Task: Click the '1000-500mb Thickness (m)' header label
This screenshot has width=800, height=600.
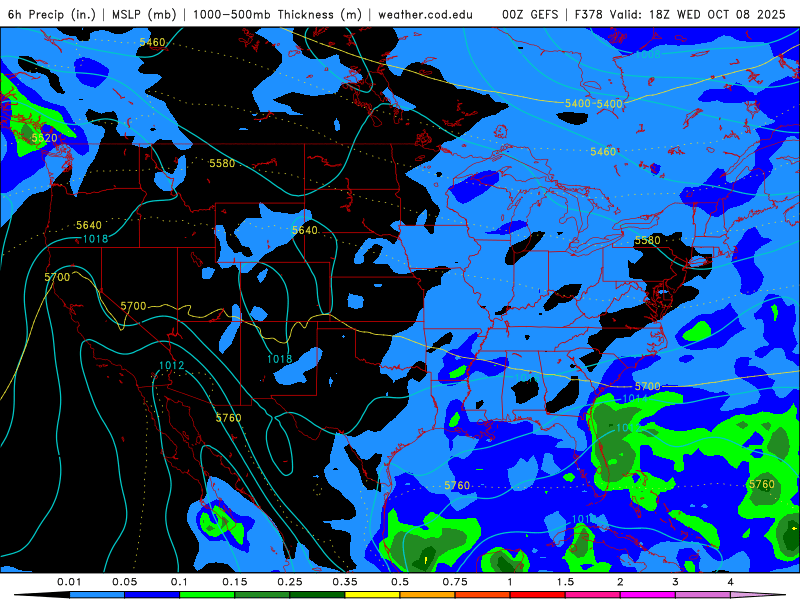Action: point(277,14)
